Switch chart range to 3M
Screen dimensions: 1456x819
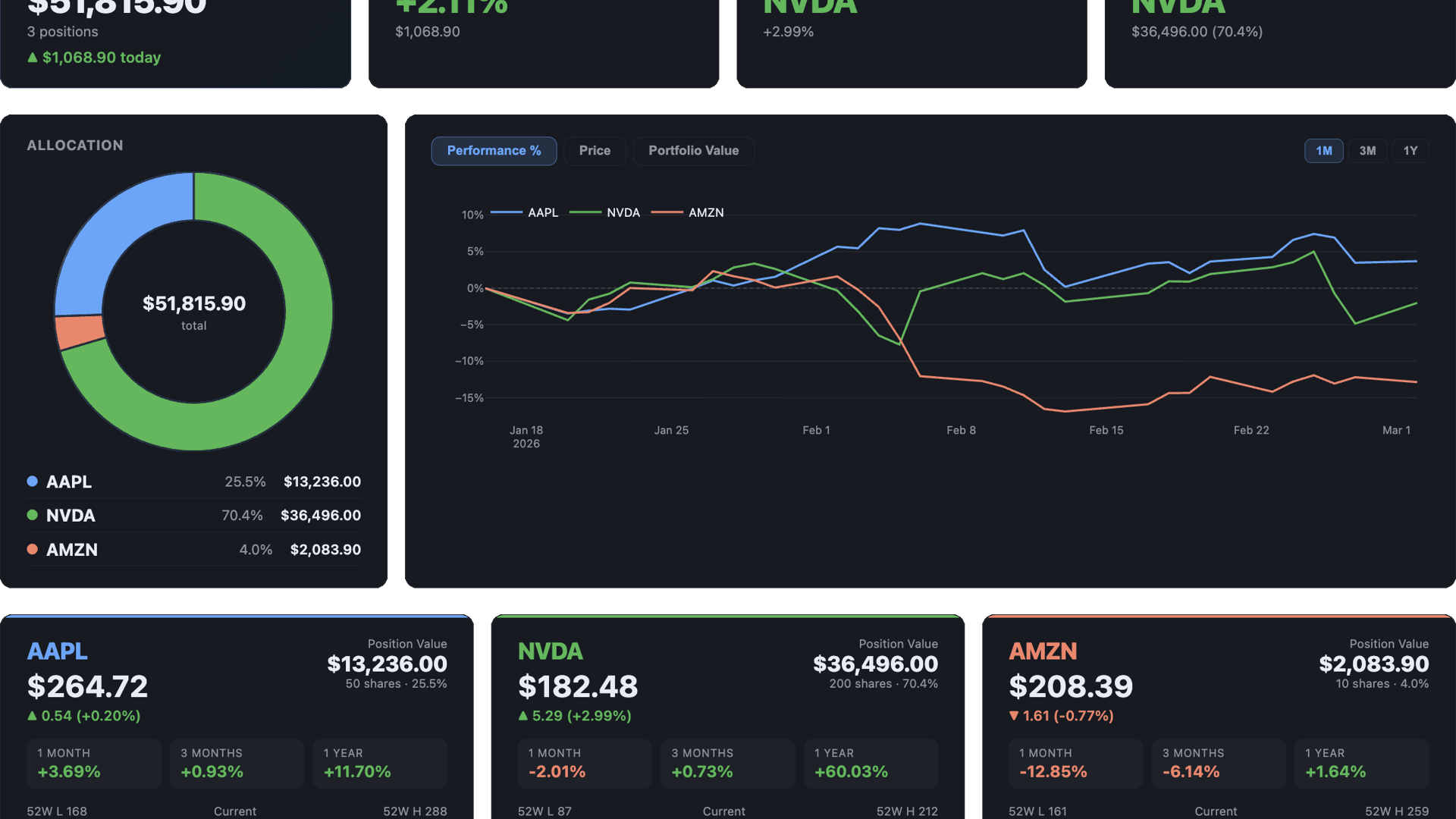click(1367, 151)
